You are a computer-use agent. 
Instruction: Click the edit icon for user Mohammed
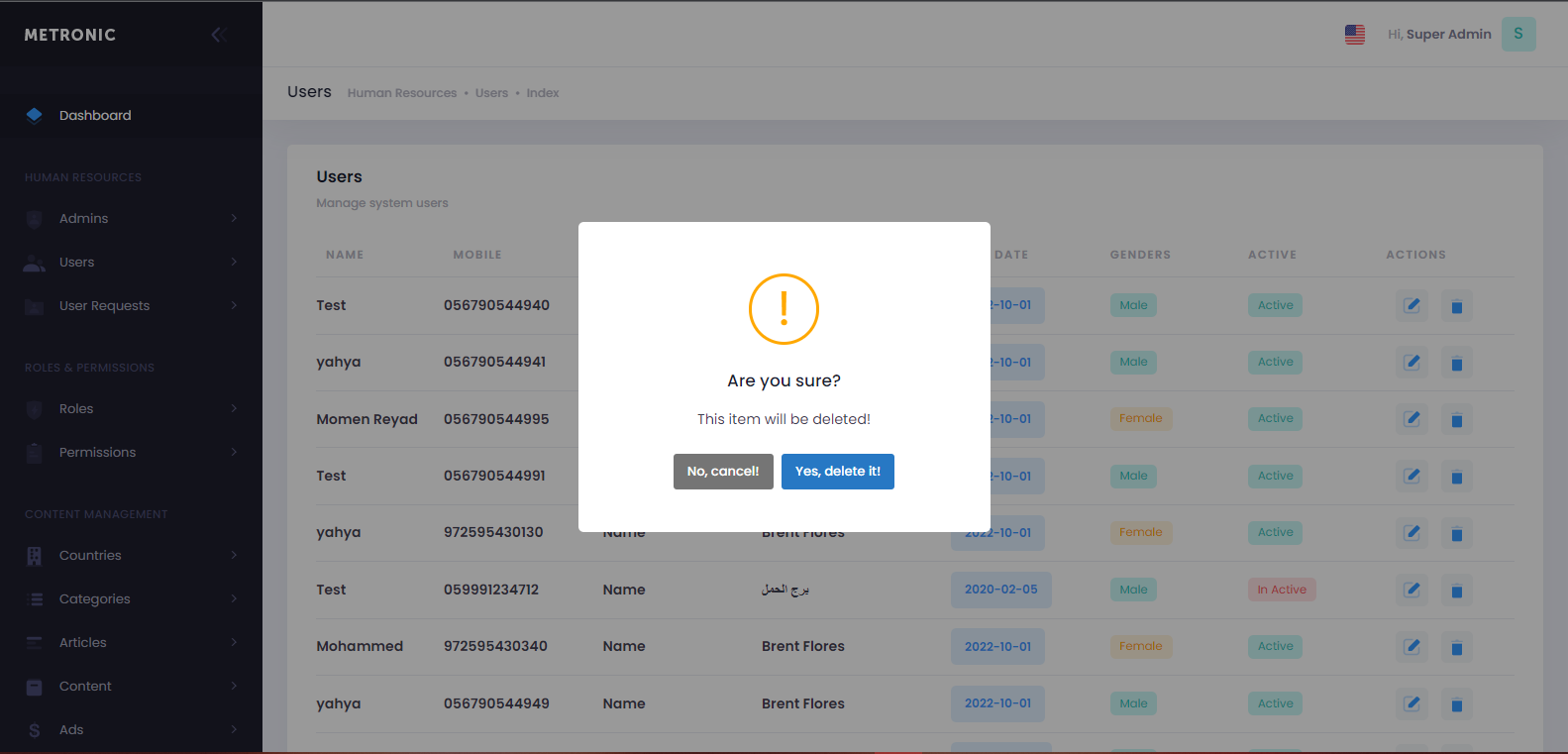[1411, 647]
